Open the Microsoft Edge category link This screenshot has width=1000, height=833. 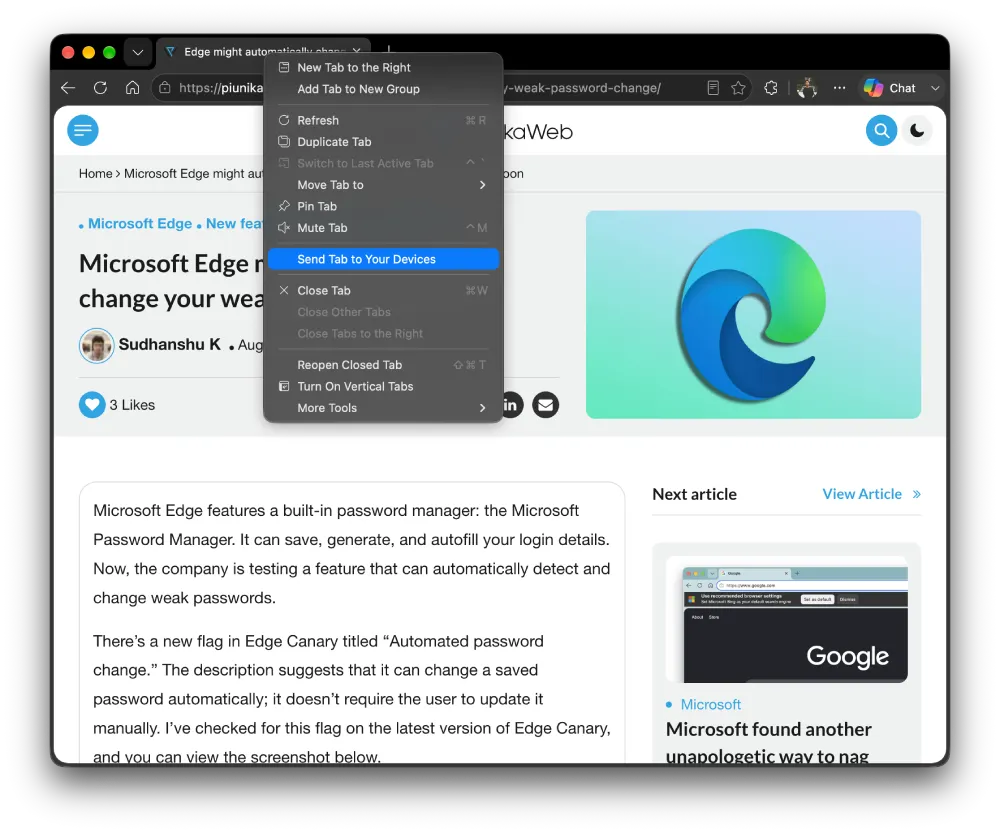click(x=140, y=224)
